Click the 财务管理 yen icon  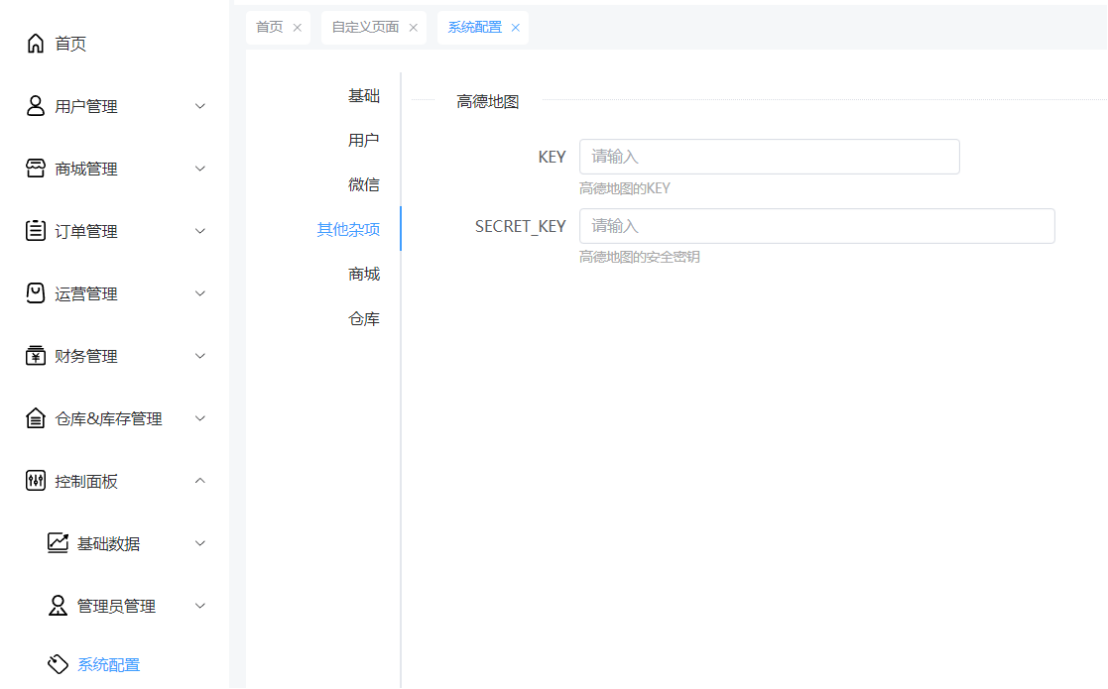35,355
